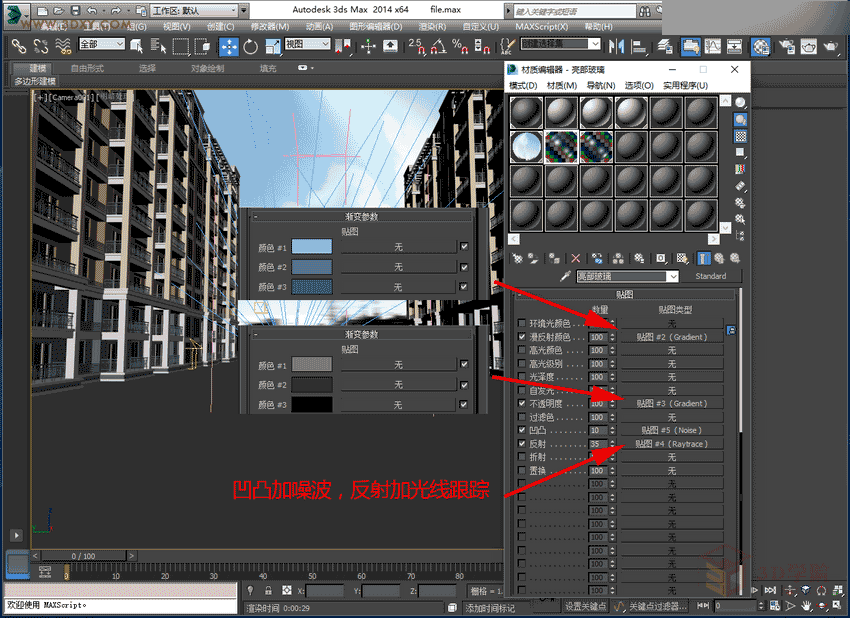
Task: Toggle the Percent Snap icon
Action: tap(460, 47)
